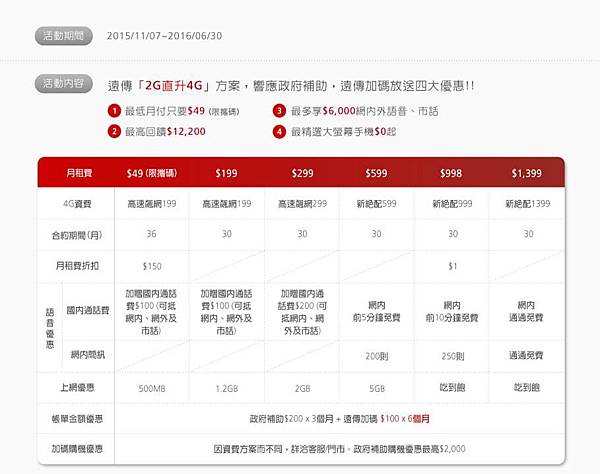Select the $1,399 column header
600x474 pixels.
527,173
